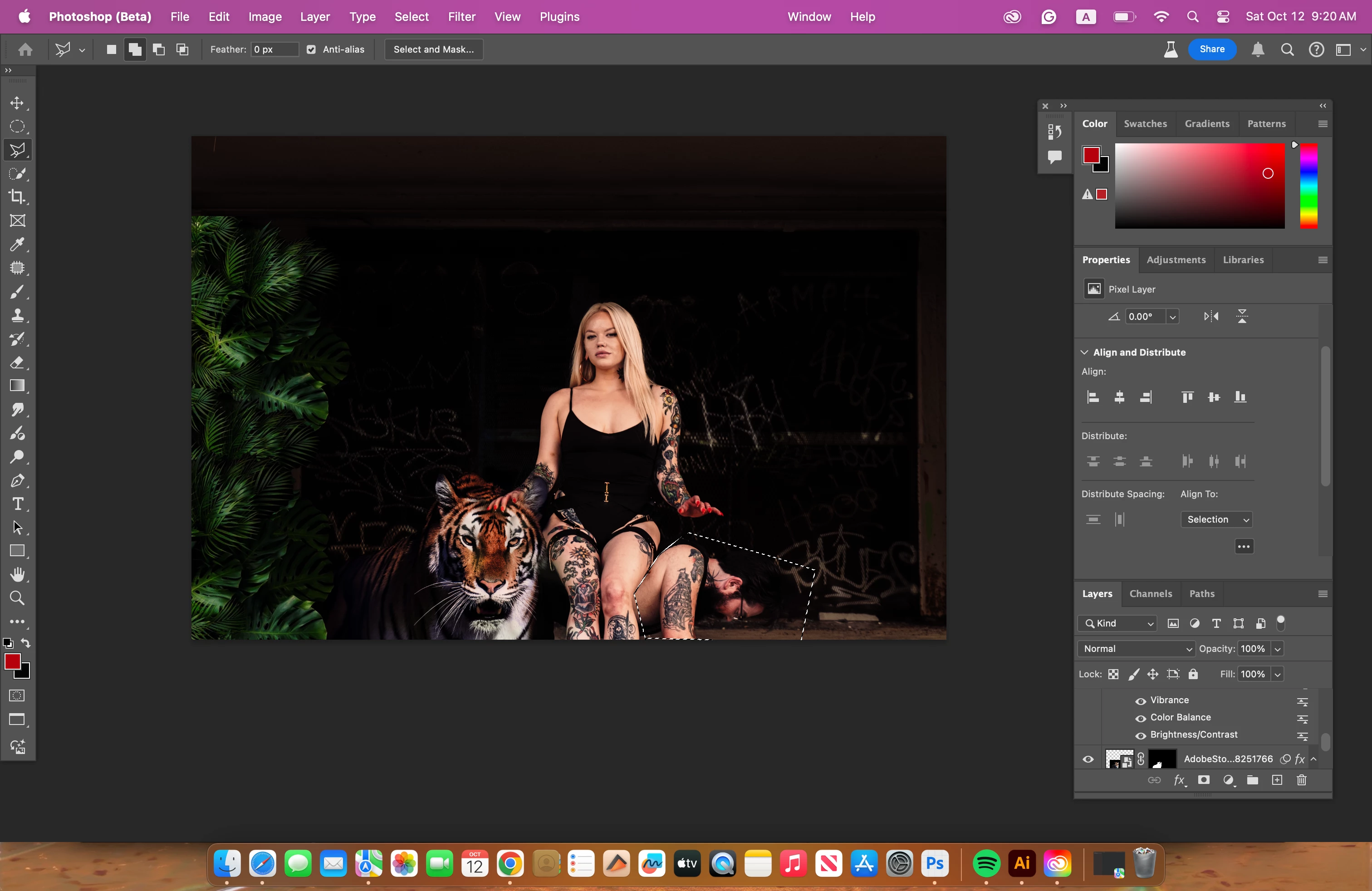Image resolution: width=1372 pixels, height=891 pixels.
Task: Select the Crop tool
Action: pos(17,197)
